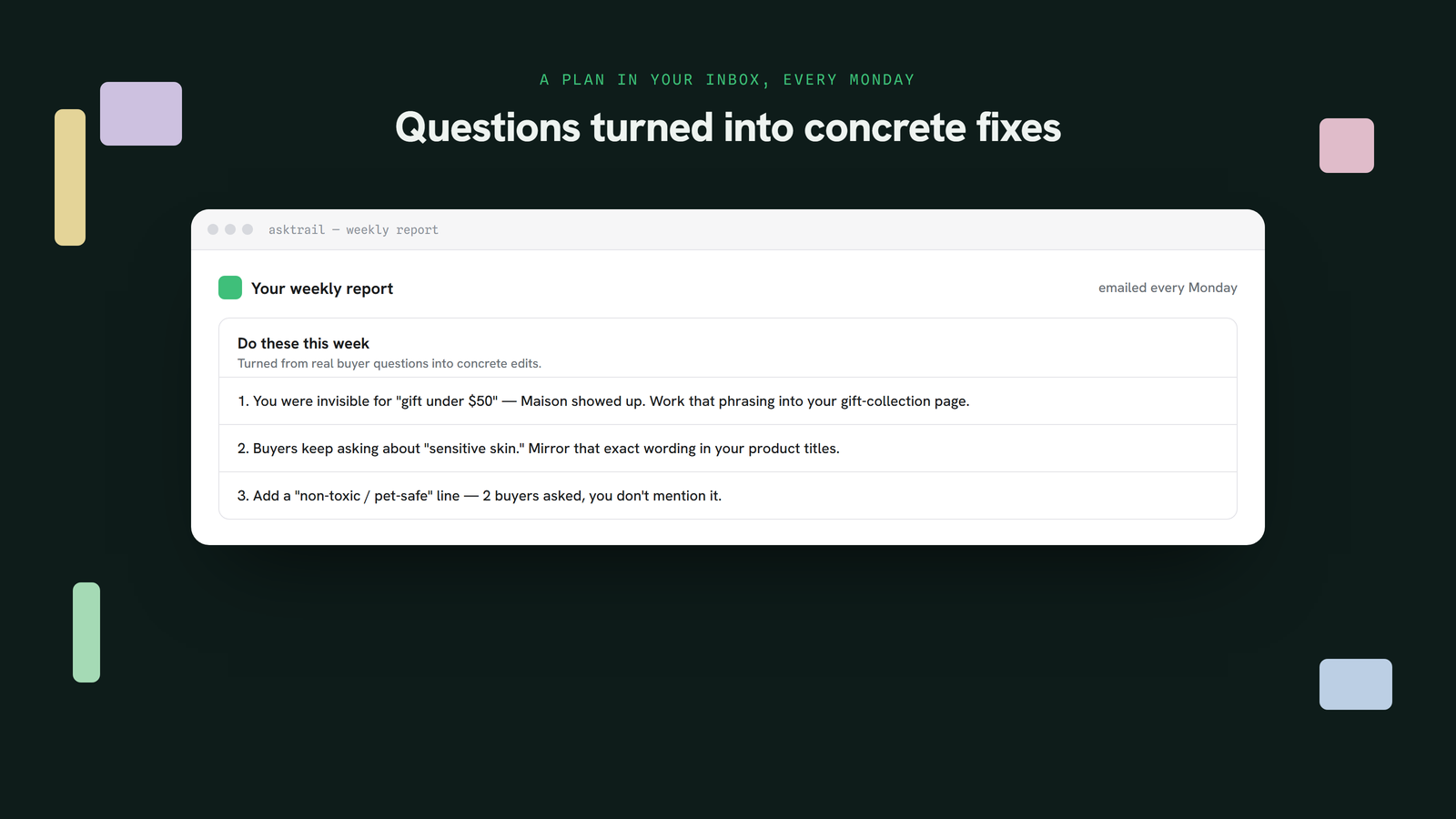1456x819 pixels.
Task: Click the "emailed every Monday" label
Action: pos(1168,288)
